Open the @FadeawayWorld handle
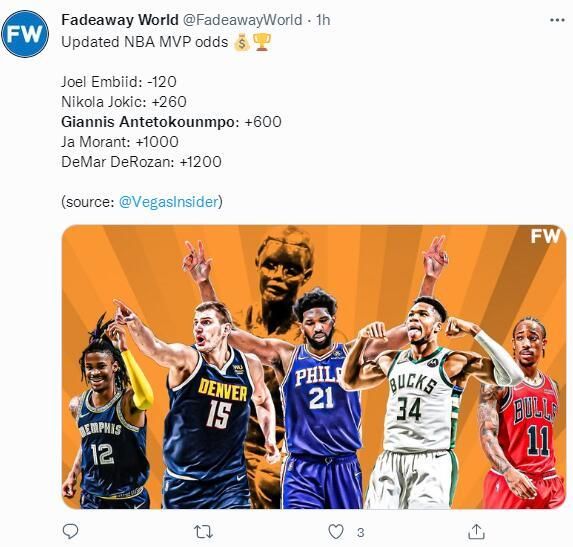 (242, 20)
